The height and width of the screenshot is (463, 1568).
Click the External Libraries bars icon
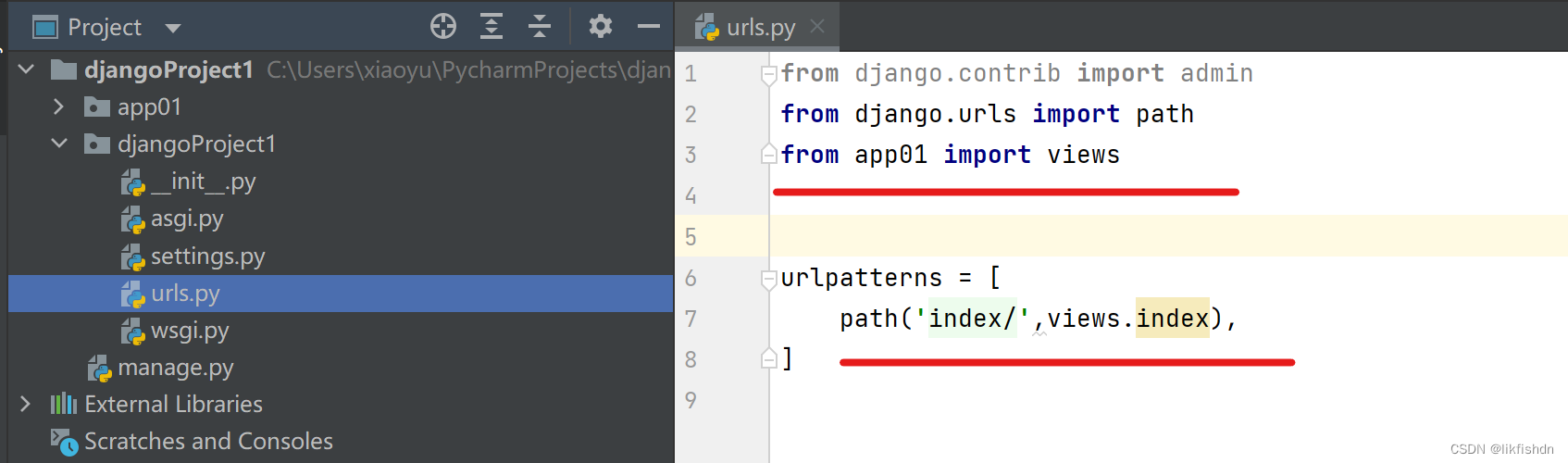pyautogui.click(x=64, y=404)
